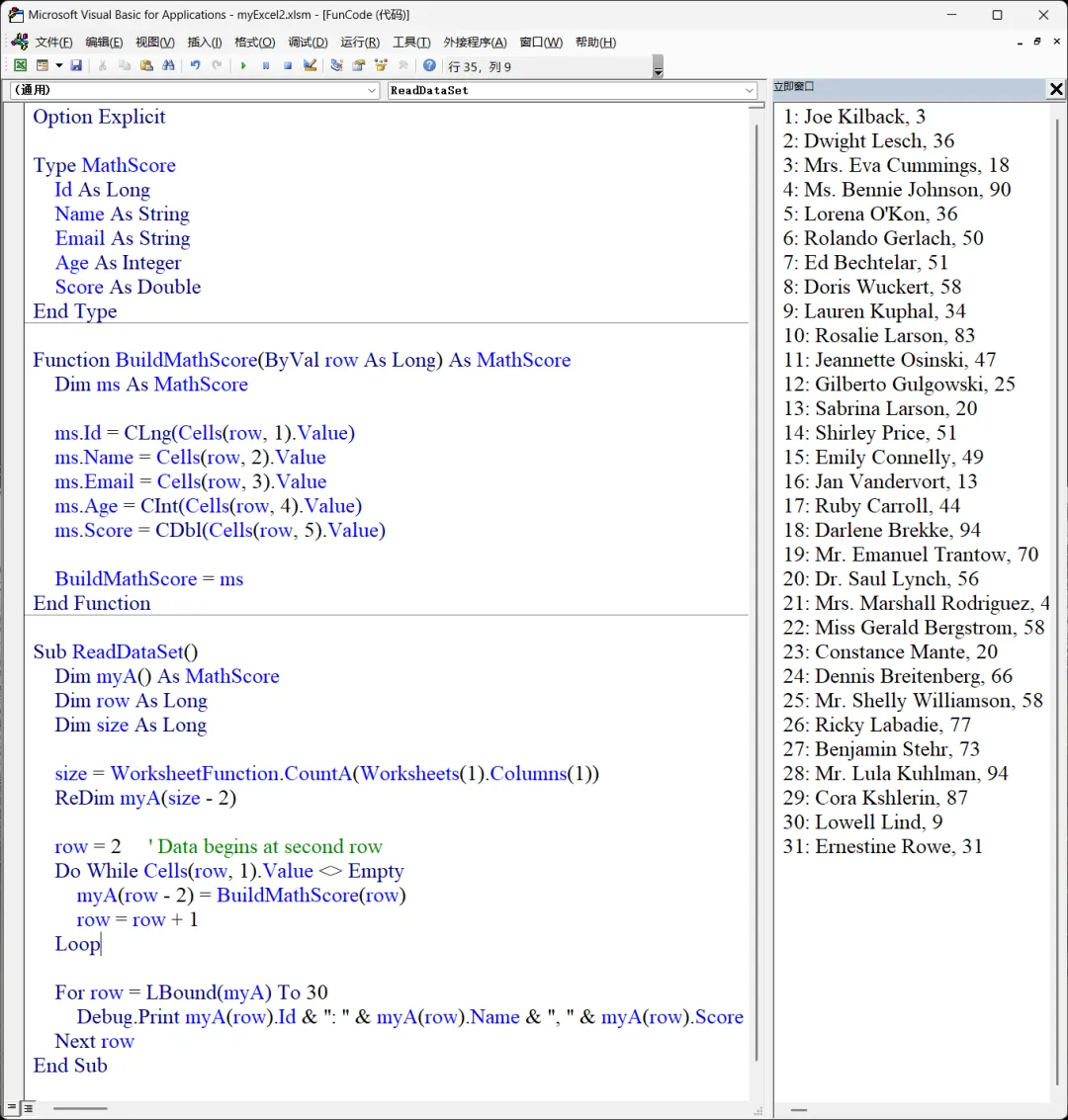Expand the ReadDataSet procedure dropdown
Viewport: 1068px width, 1120px height.
[749, 90]
